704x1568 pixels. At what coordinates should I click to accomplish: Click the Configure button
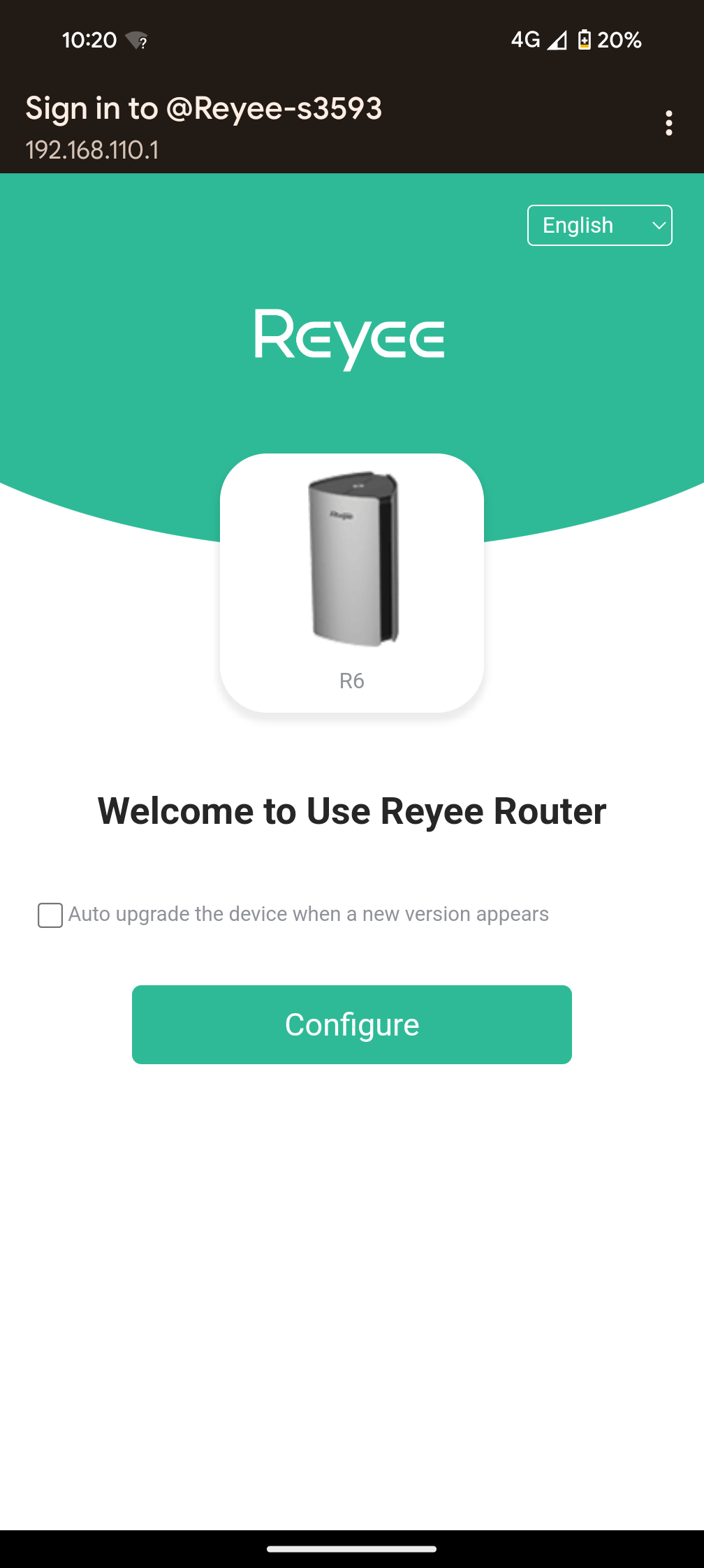pos(352,1024)
